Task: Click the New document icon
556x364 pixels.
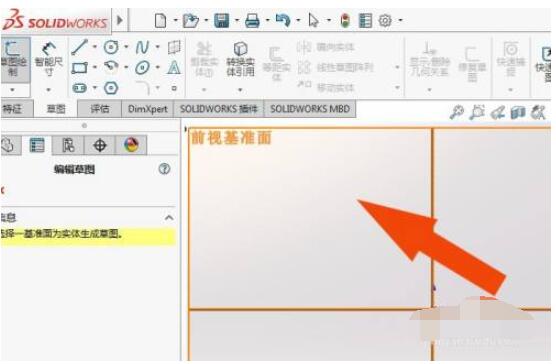Action: [160, 21]
